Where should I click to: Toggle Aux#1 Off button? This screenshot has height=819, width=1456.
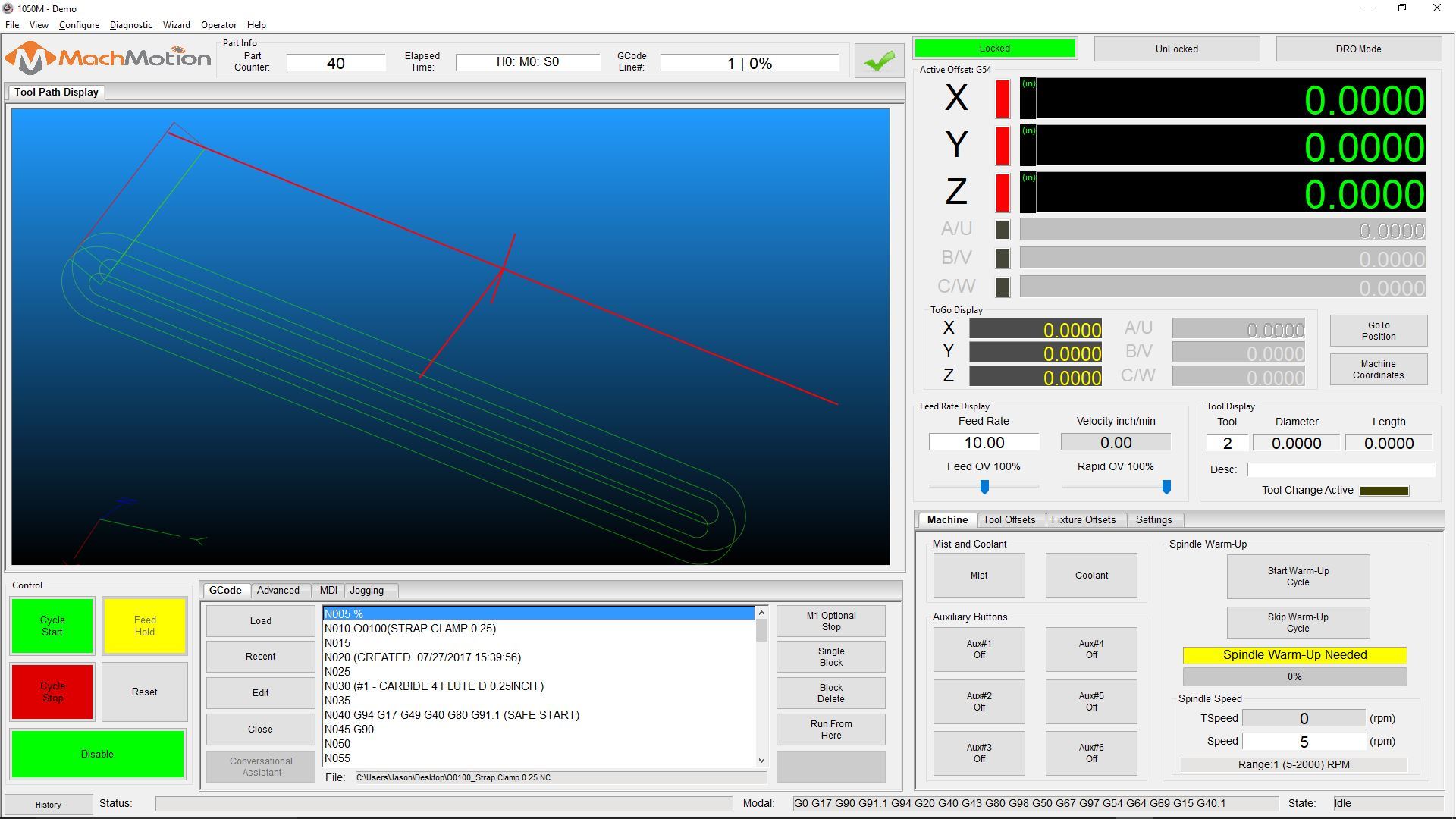pyautogui.click(x=978, y=649)
